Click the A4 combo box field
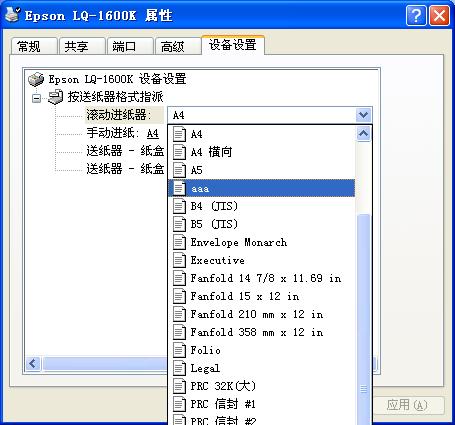The image size is (455, 425). click(262, 115)
